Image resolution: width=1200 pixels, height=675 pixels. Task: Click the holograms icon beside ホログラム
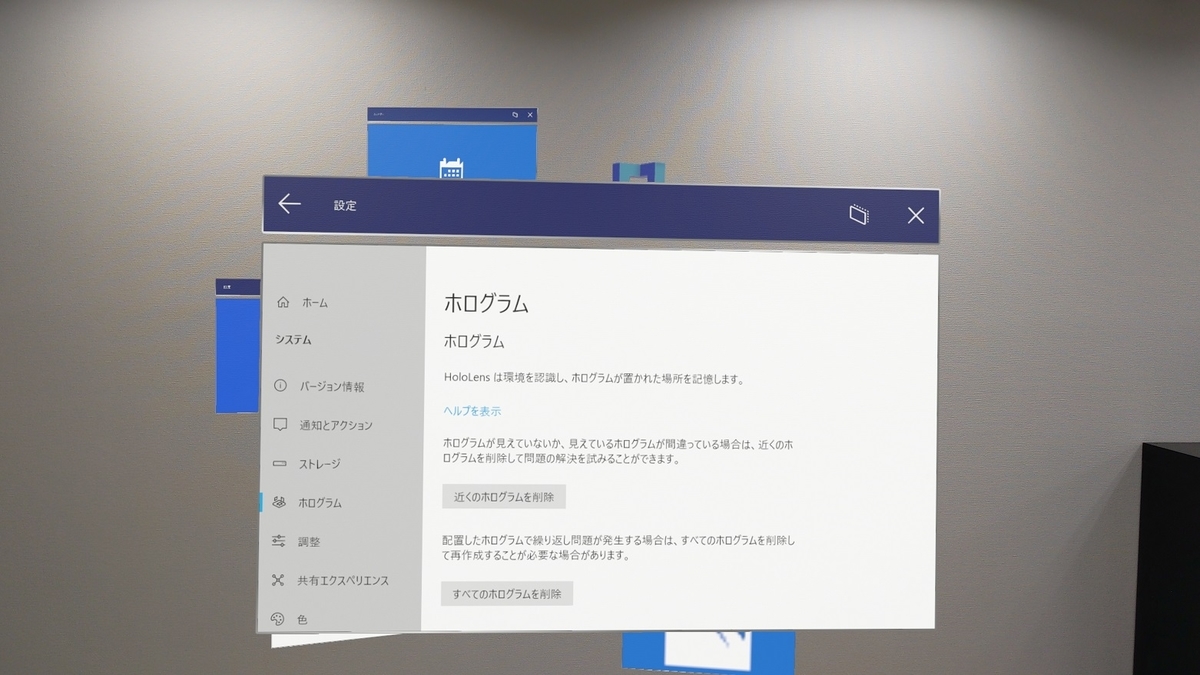coord(279,502)
